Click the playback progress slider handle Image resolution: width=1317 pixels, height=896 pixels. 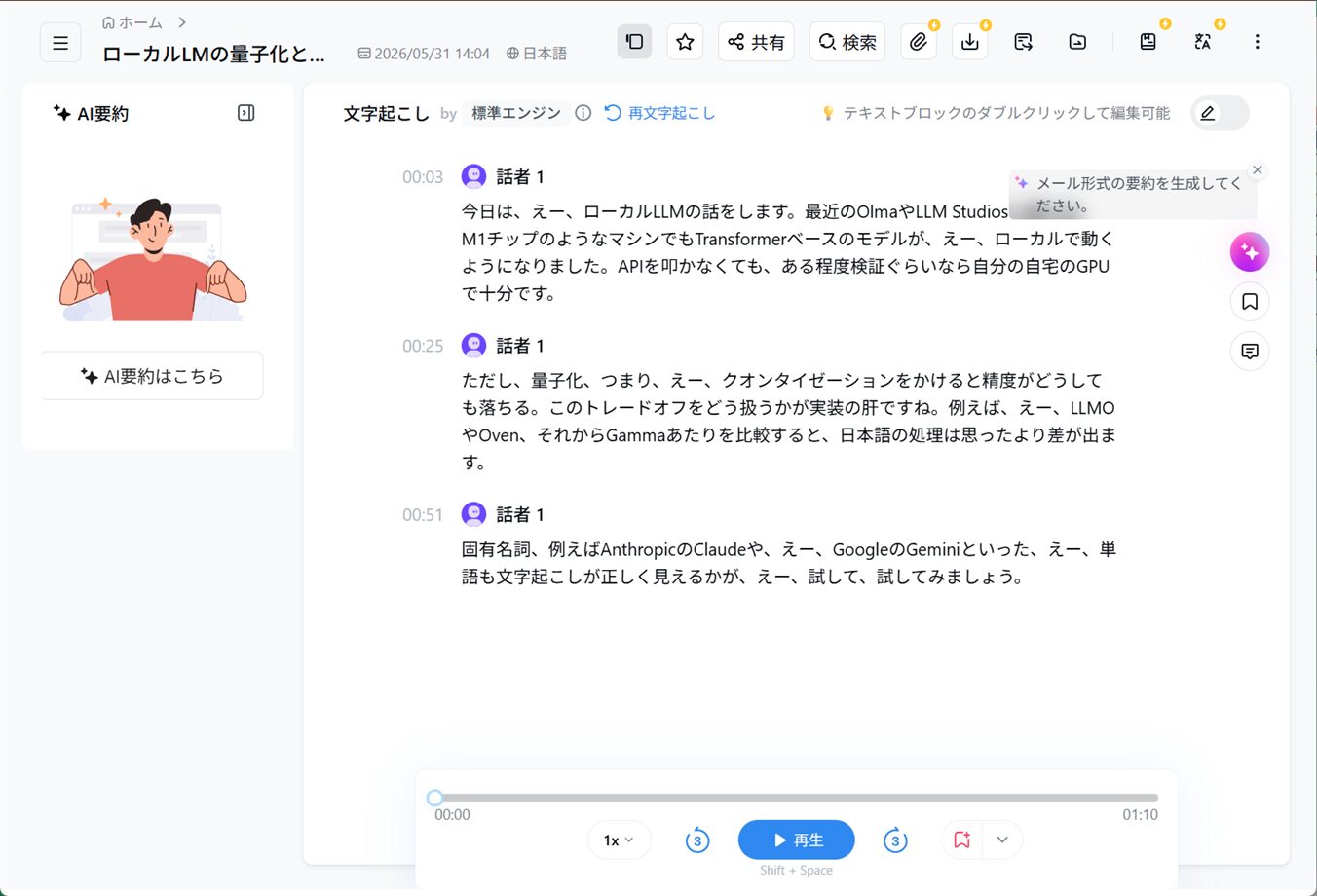tap(435, 798)
